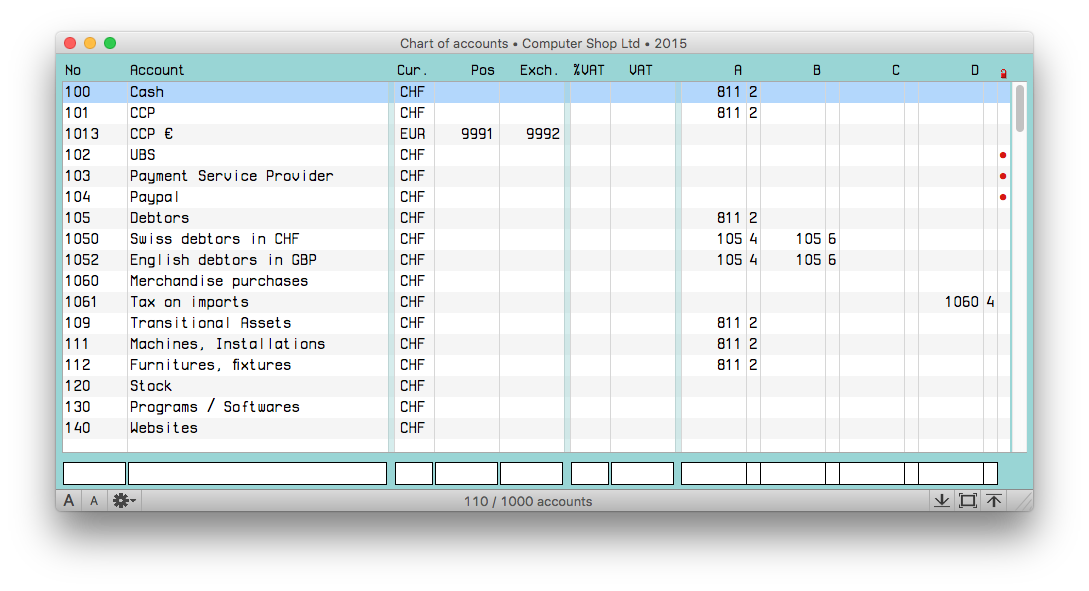Click the download arrow icon in status bar

[942, 501]
